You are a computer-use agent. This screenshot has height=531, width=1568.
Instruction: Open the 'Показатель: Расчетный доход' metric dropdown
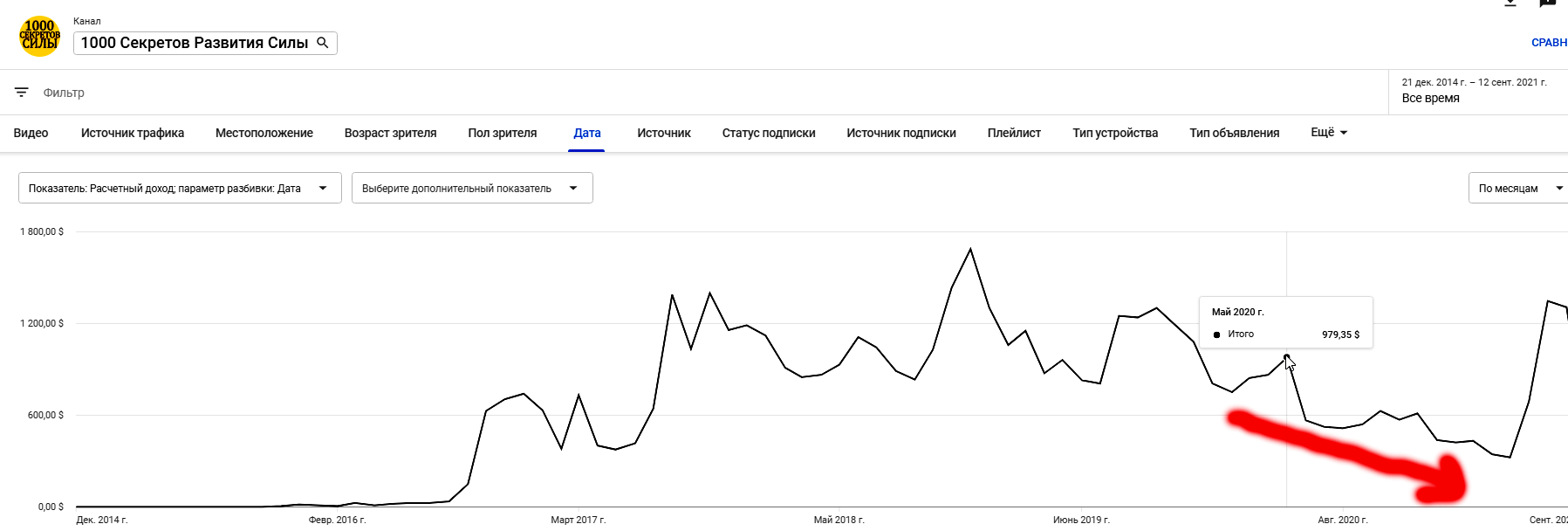click(x=179, y=188)
